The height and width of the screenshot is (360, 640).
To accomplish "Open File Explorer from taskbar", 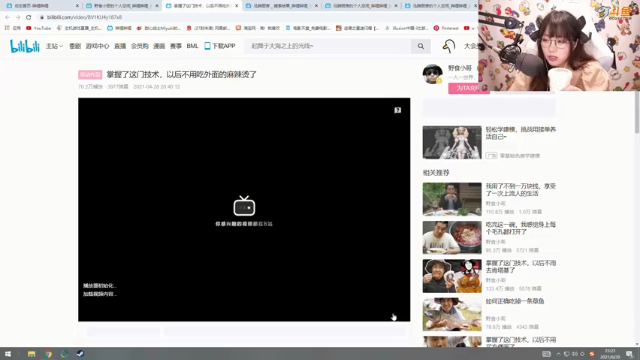I will click(31, 354).
